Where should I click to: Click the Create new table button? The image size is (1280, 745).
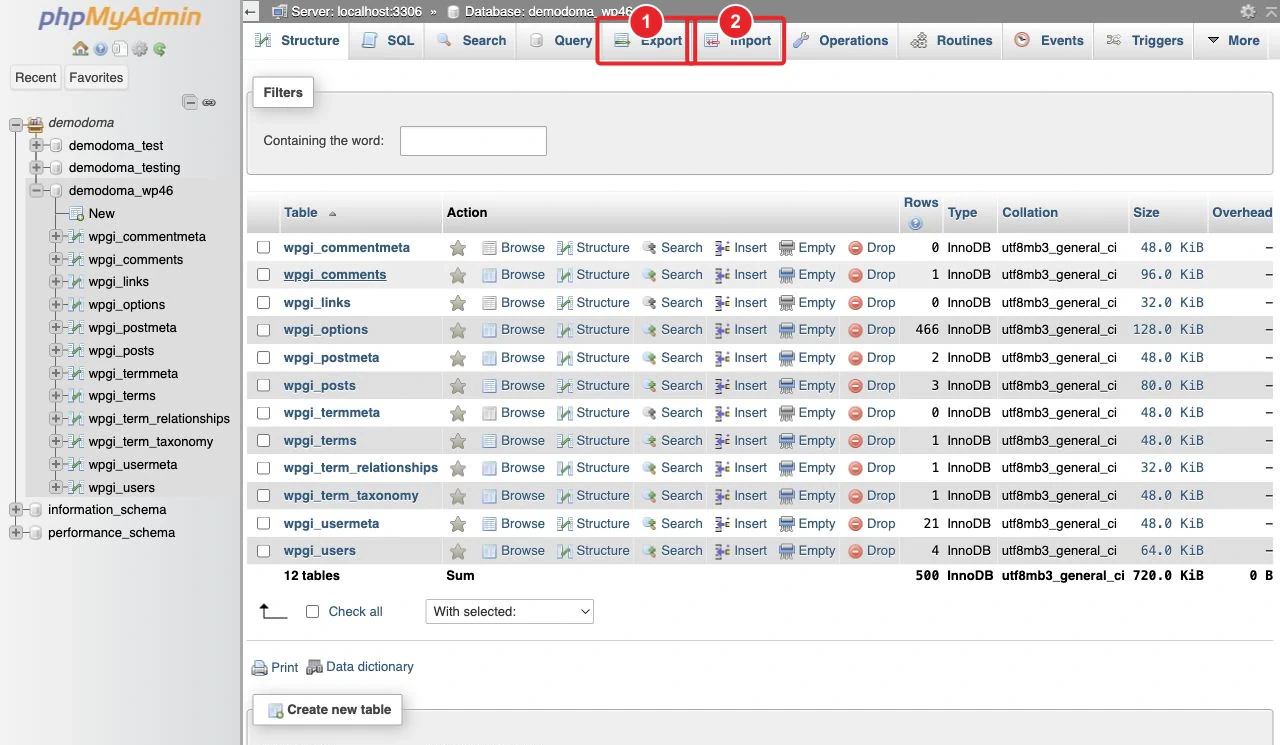click(328, 710)
